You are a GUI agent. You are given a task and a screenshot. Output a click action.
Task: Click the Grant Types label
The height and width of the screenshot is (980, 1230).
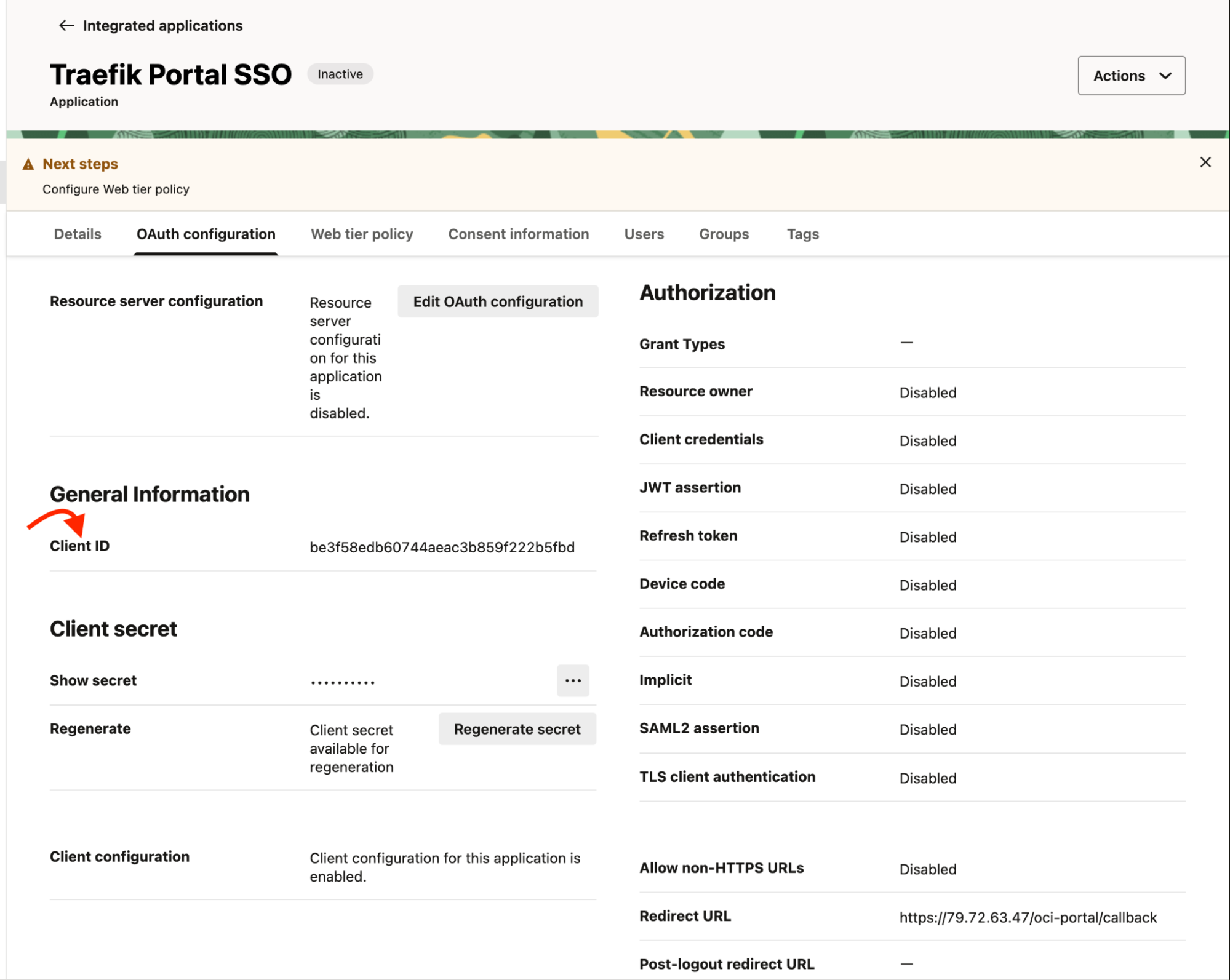tap(682, 344)
